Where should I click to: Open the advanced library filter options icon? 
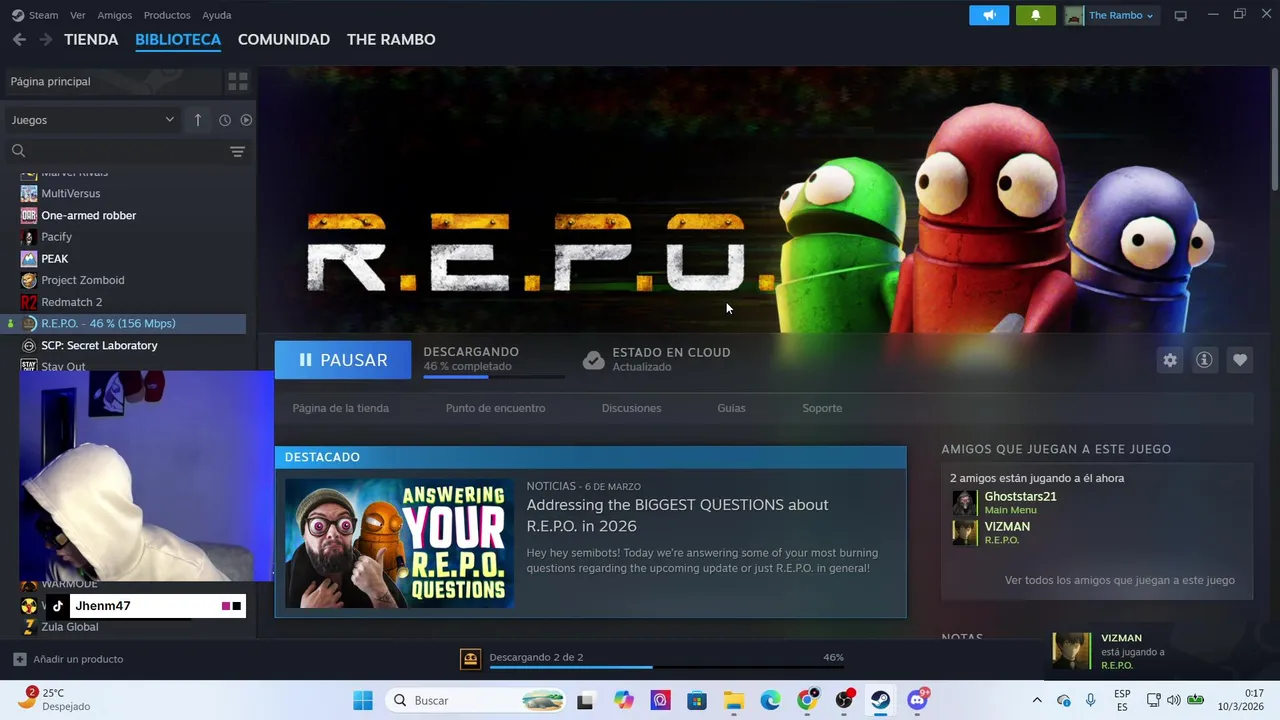(x=237, y=151)
